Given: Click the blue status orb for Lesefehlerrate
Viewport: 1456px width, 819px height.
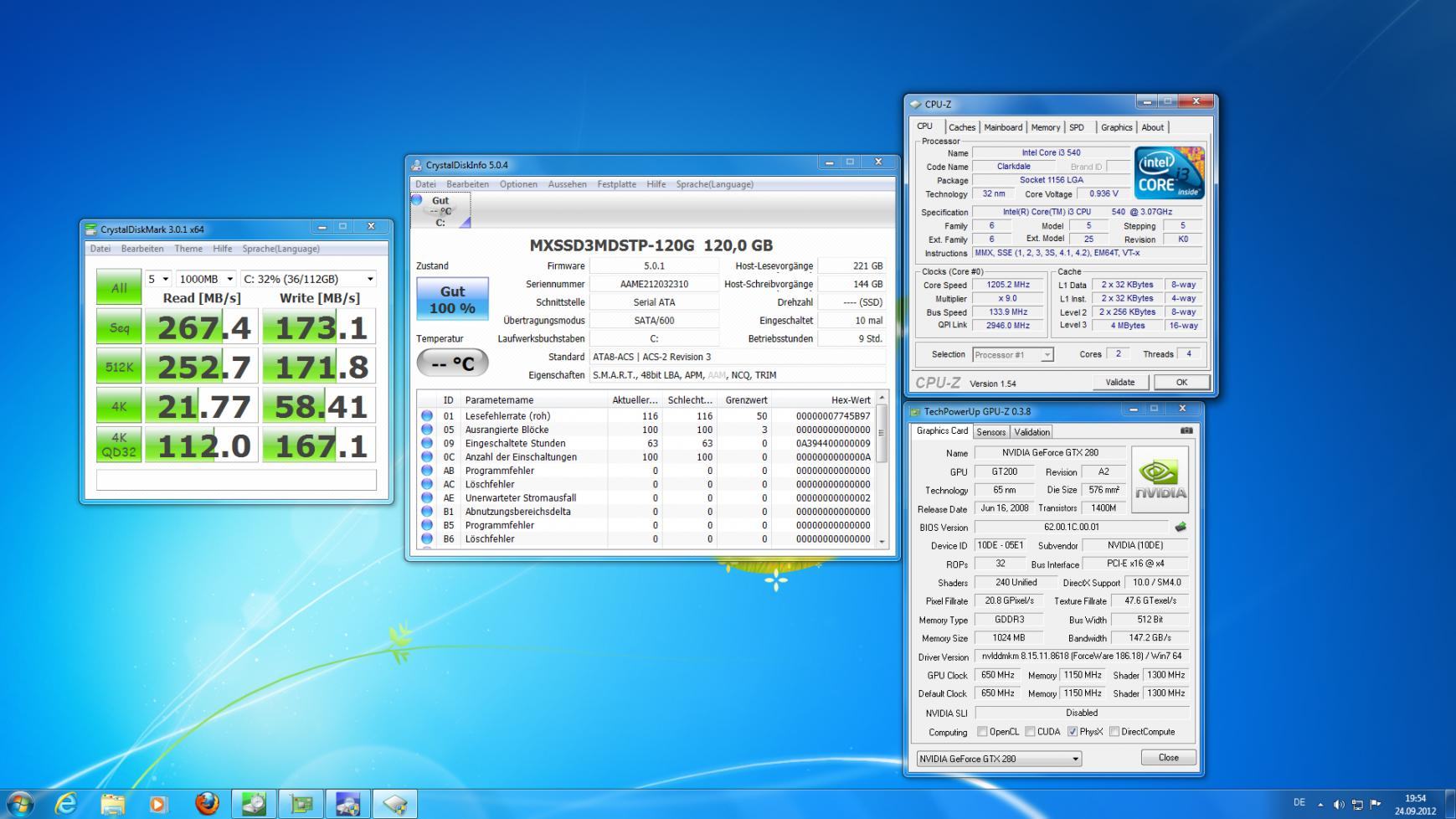Looking at the screenshot, I should click(427, 416).
